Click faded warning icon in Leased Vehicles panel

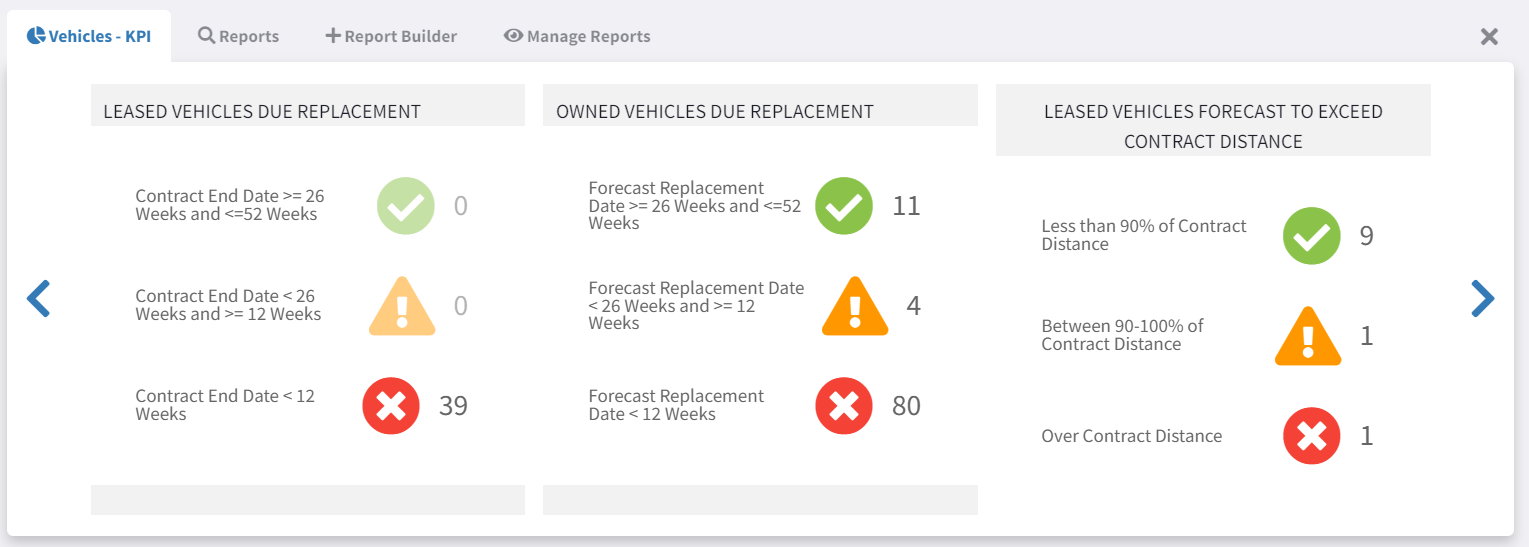[x=402, y=306]
